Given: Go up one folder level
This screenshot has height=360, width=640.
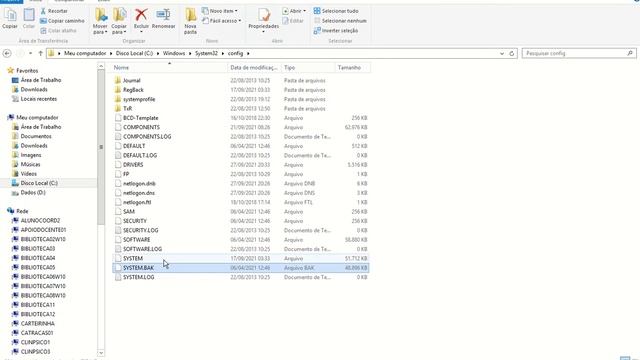Looking at the screenshot, I should (x=40, y=53).
